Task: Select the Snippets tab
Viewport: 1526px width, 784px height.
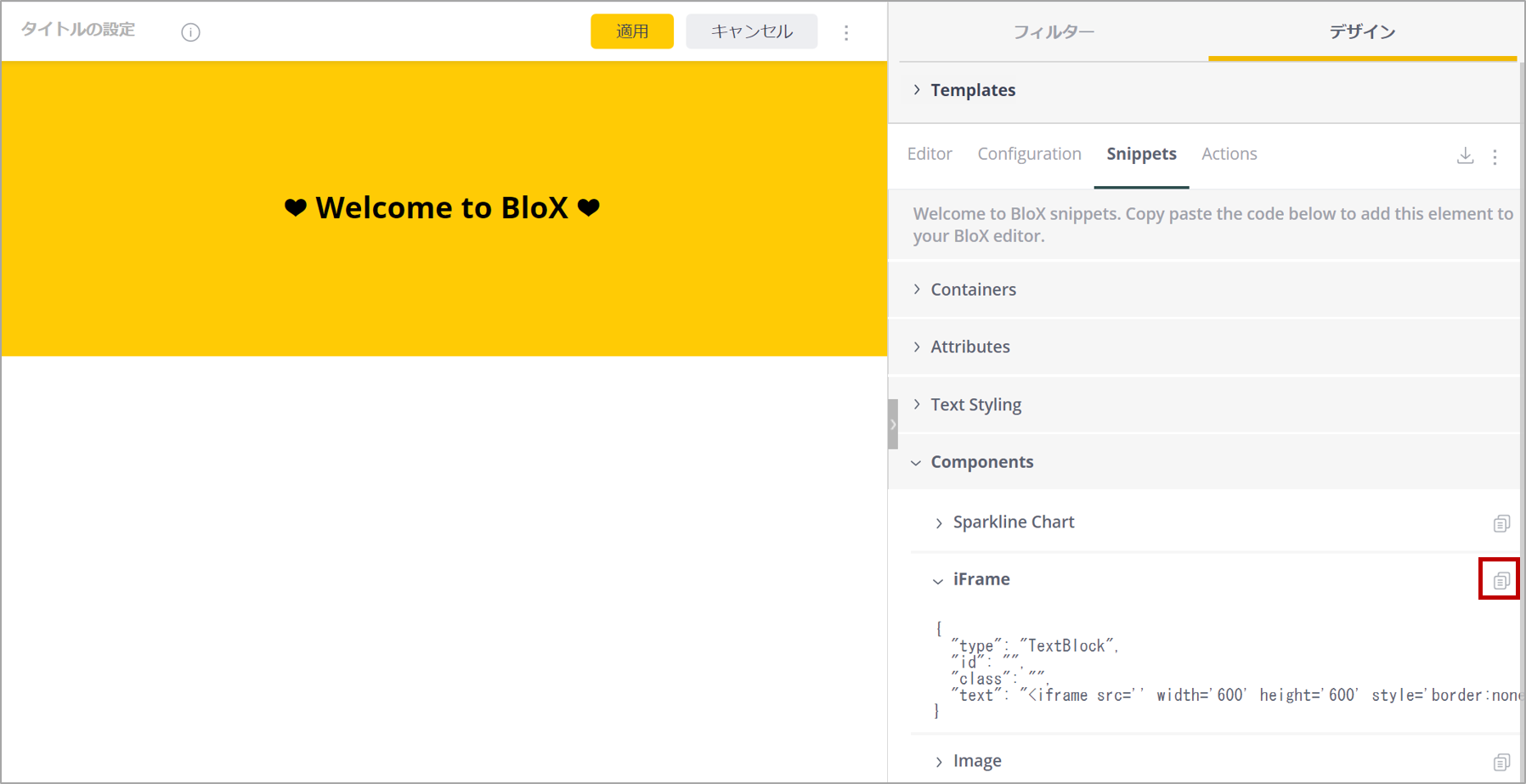Action: coord(1141,154)
